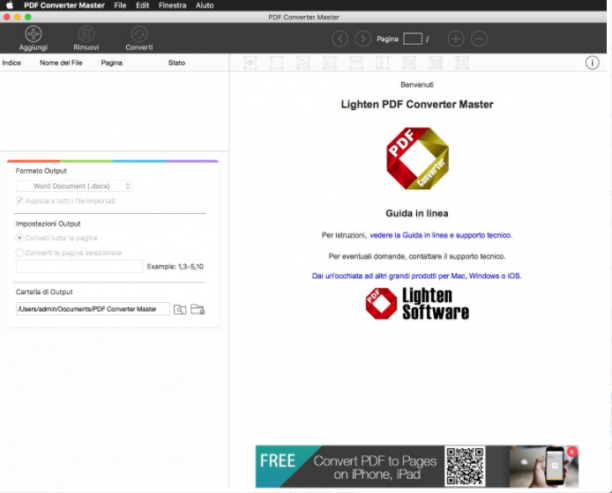The height and width of the screenshot is (493, 612).
Task: Click the Aggiungi add-file icon
Action: [x=33, y=34]
